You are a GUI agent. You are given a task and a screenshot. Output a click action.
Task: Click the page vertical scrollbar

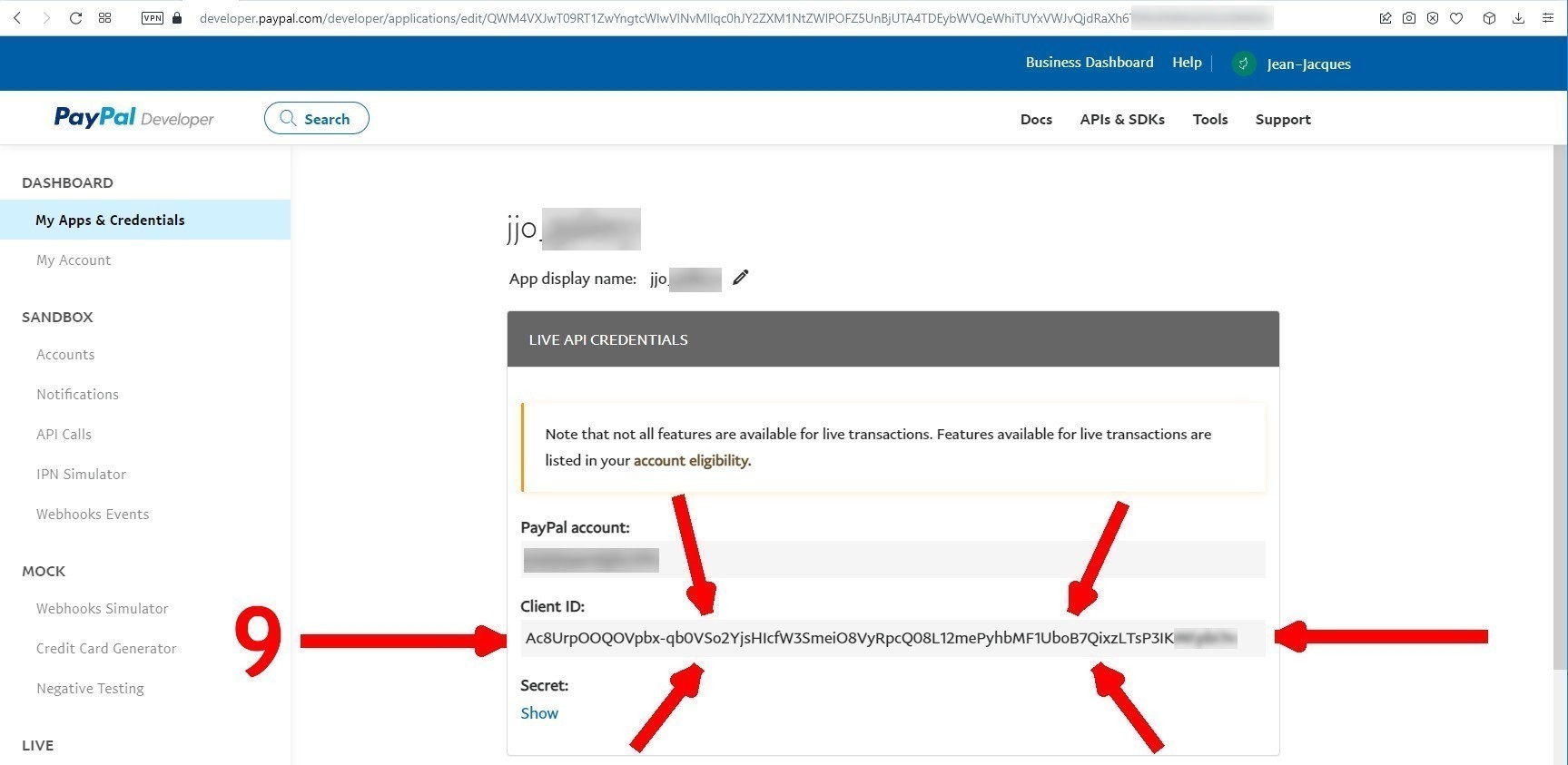point(1560,408)
